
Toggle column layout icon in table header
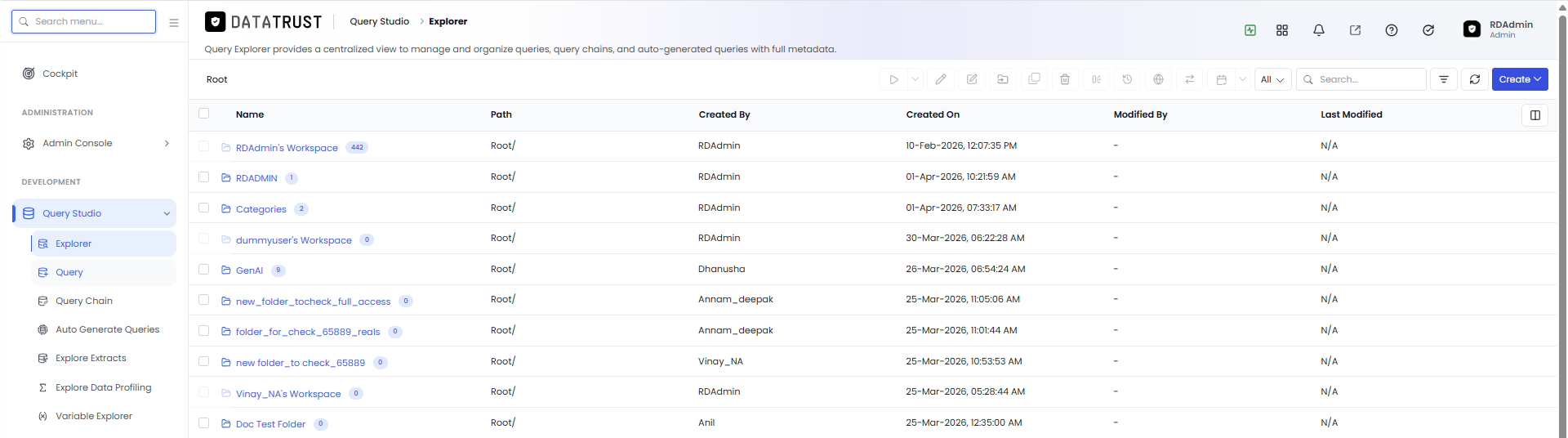[1535, 115]
